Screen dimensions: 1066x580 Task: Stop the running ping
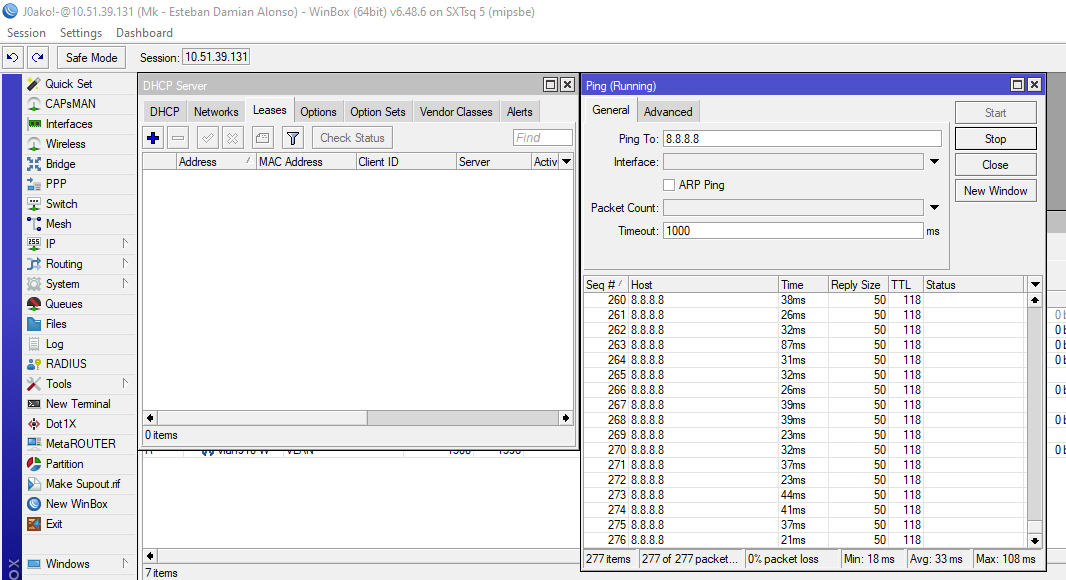coord(995,139)
